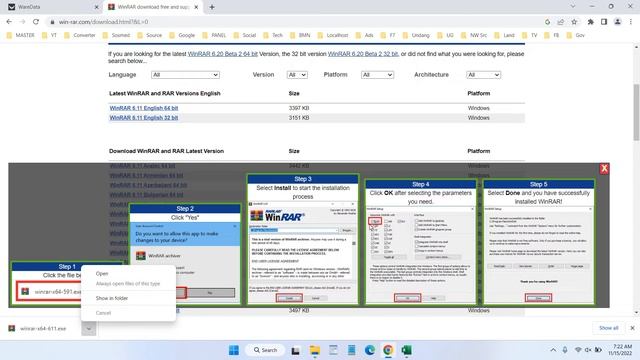This screenshot has height=360, width=640.
Task: Open the MASTER bookmark folder
Action: coord(21,35)
